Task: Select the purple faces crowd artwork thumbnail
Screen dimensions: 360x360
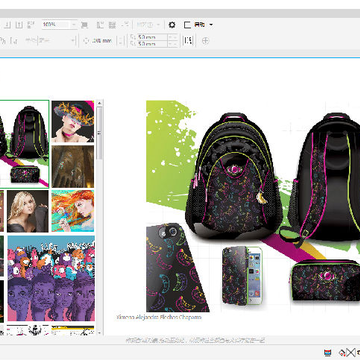Action: pos(51,279)
